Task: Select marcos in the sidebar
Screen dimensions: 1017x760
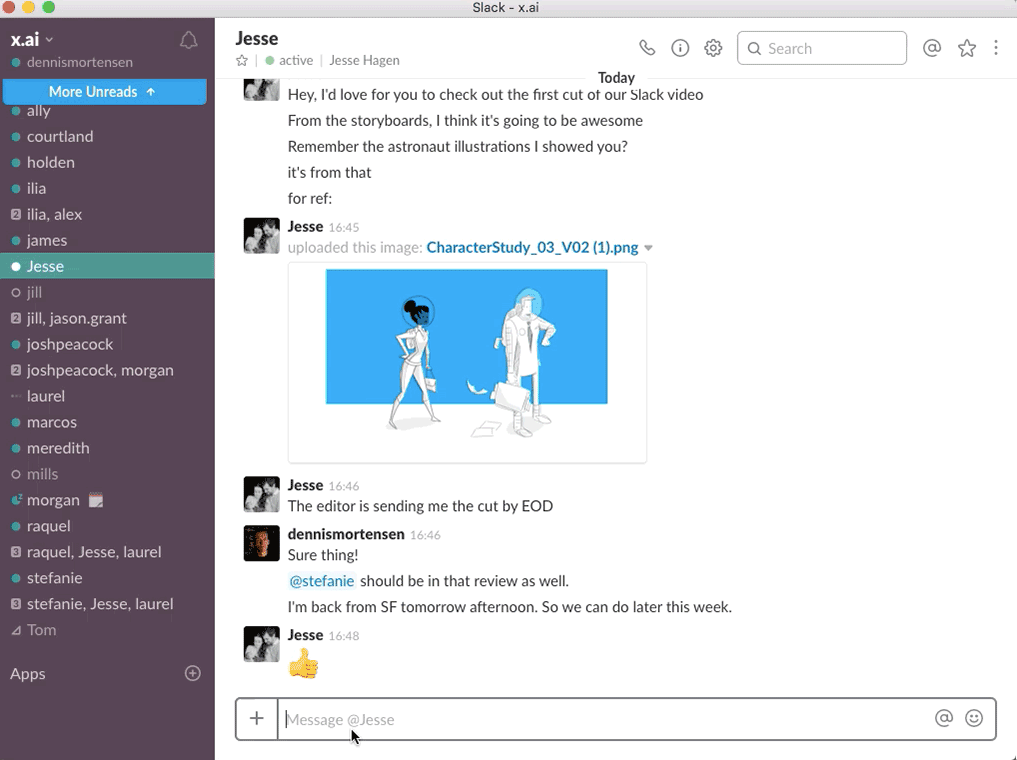Action: coord(107,422)
